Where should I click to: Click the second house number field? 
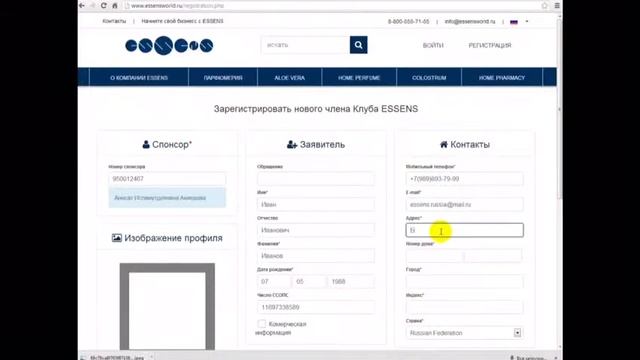coord(494,256)
